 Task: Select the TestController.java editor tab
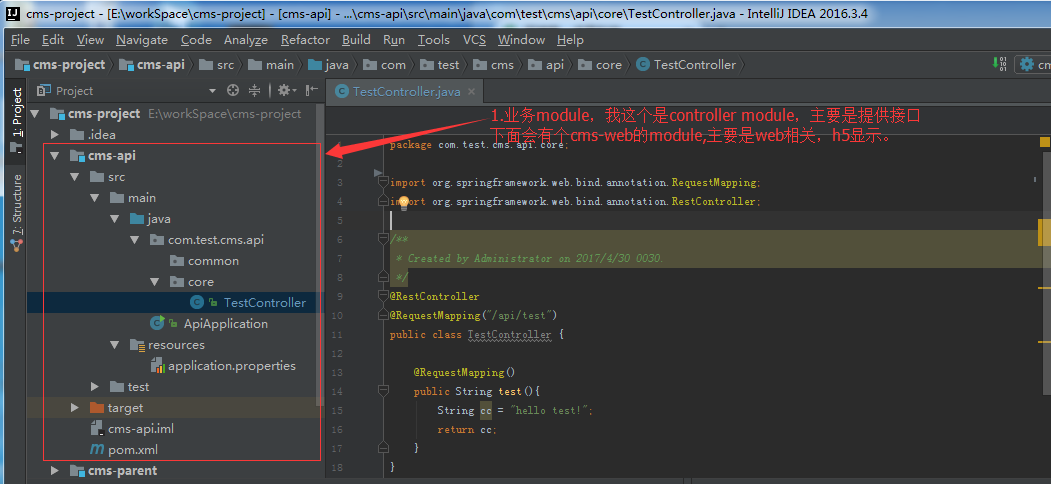coord(406,92)
